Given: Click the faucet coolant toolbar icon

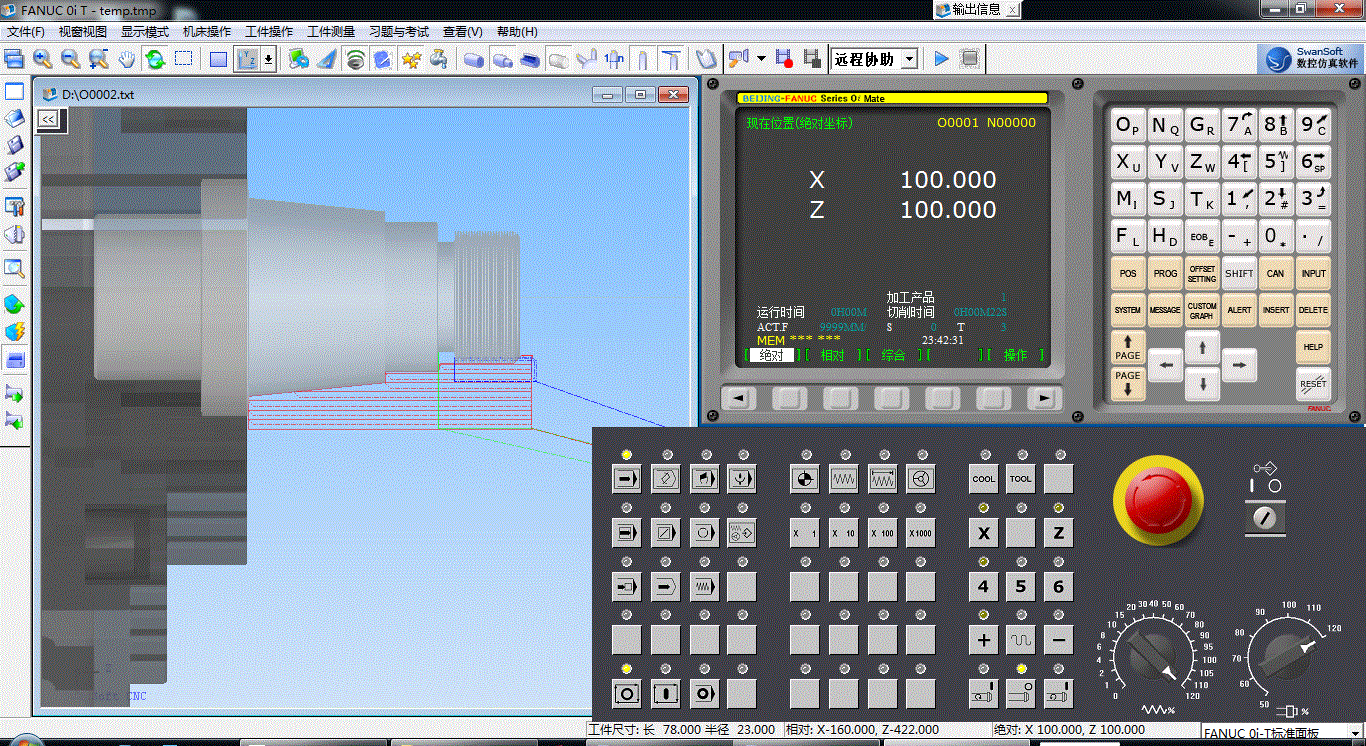Looking at the screenshot, I should tap(439, 59).
